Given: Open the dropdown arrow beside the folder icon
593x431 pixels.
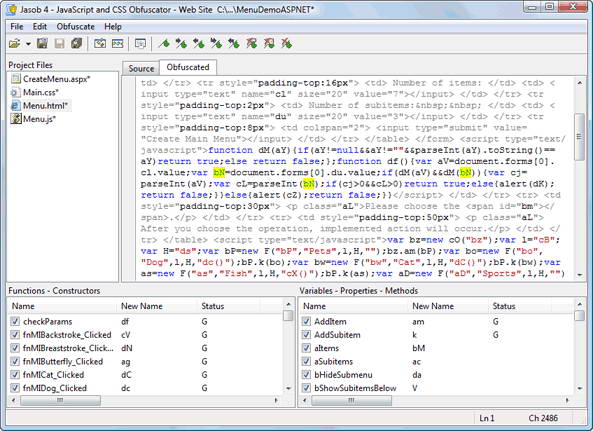Looking at the screenshot, I should pyautogui.click(x=28, y=44).
